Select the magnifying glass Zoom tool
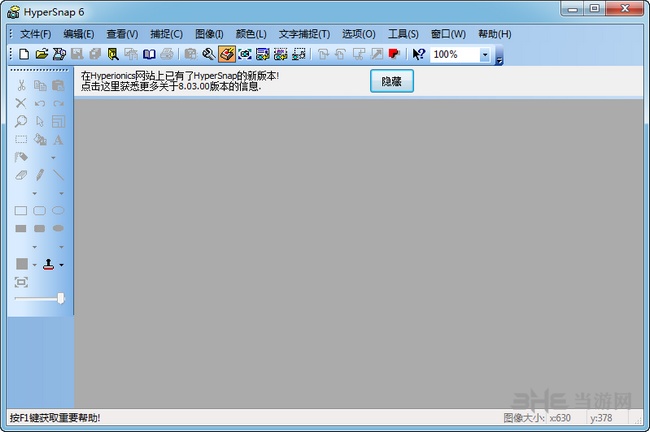This screenshot has height=432, width=650. point(21,121)
